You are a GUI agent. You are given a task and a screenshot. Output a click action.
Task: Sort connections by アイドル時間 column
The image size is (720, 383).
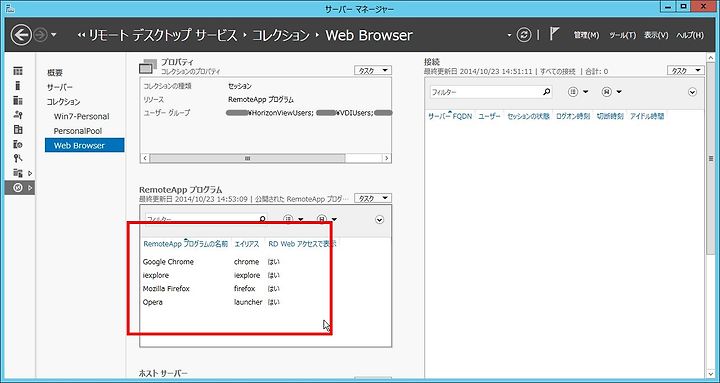click(647, 117)
